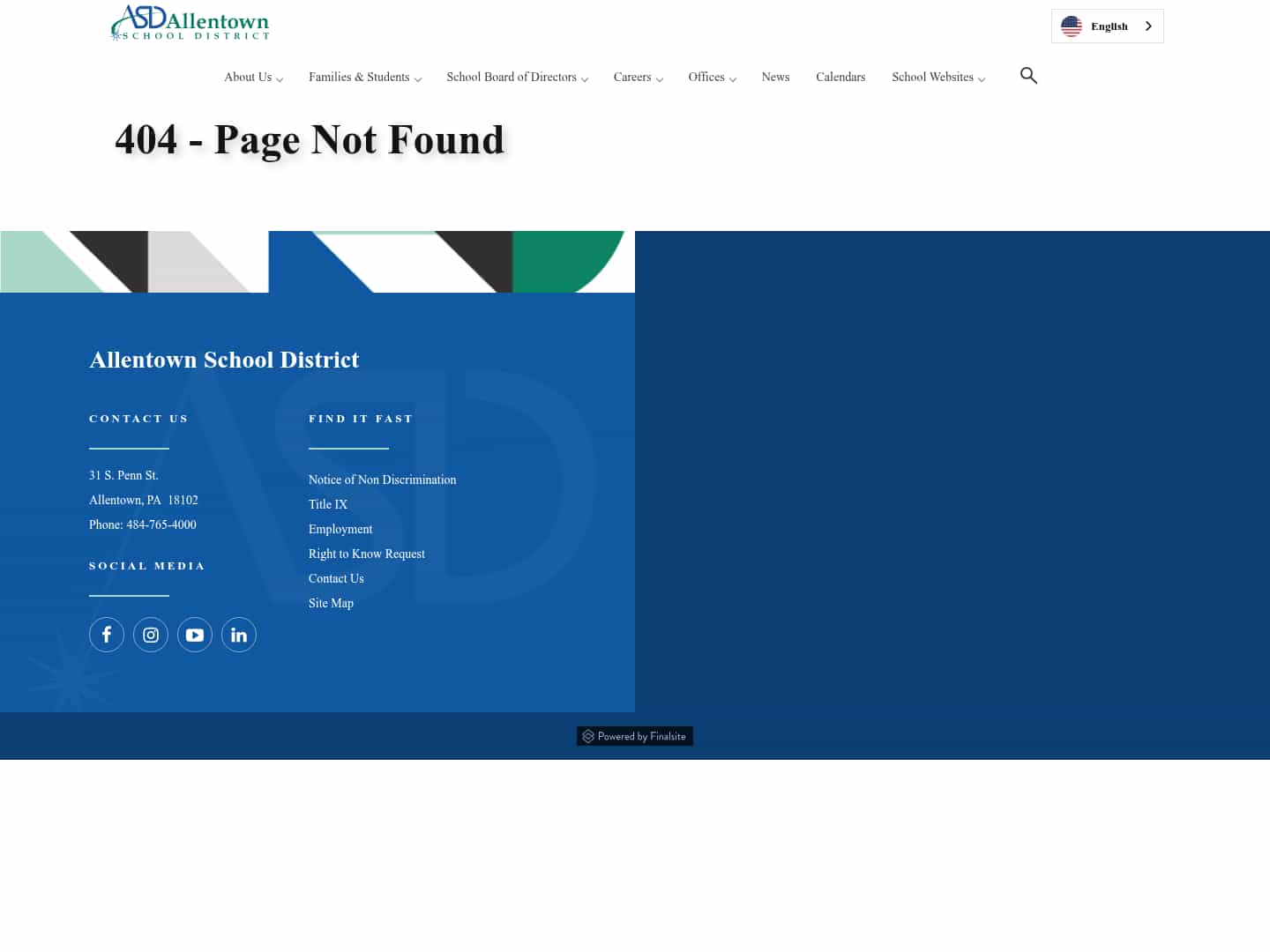Open the Title IX page
Image resolution: width=1270 pixels, height=952 pixels.
328,504
